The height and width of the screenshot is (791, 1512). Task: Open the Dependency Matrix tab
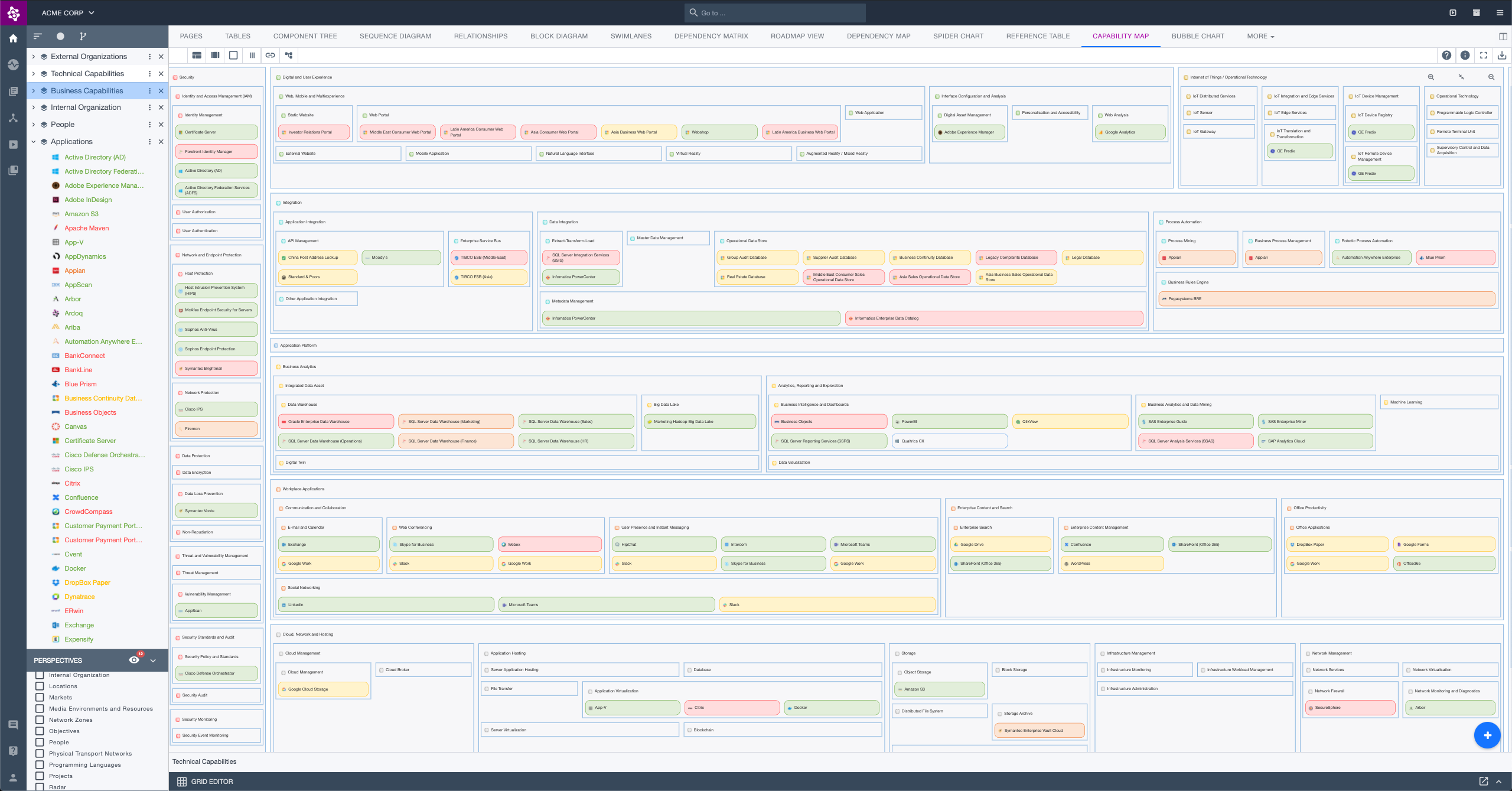pos(711,36)
